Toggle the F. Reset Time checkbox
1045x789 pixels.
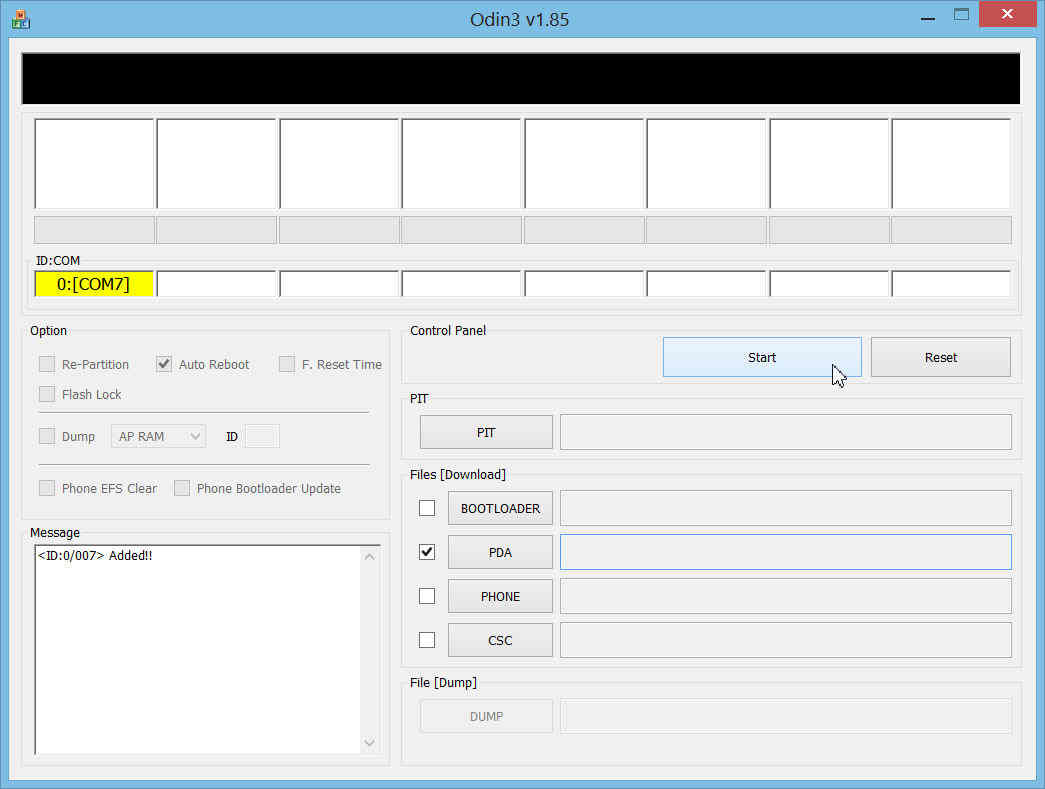287,364
